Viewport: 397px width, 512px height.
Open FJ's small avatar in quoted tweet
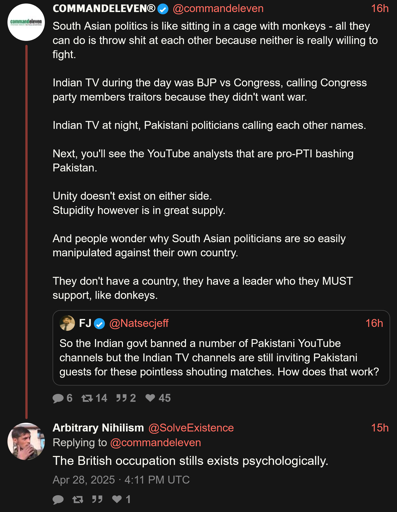tap(67, 323)
